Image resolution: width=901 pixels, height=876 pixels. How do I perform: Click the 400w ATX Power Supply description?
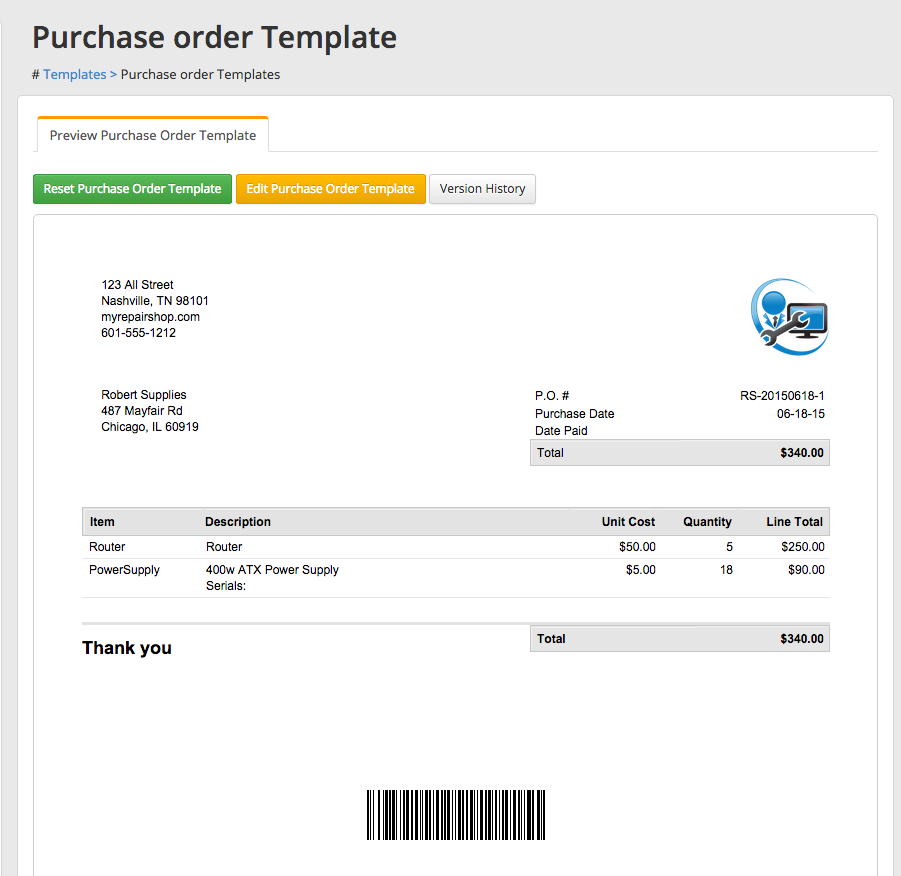point(272,570)
